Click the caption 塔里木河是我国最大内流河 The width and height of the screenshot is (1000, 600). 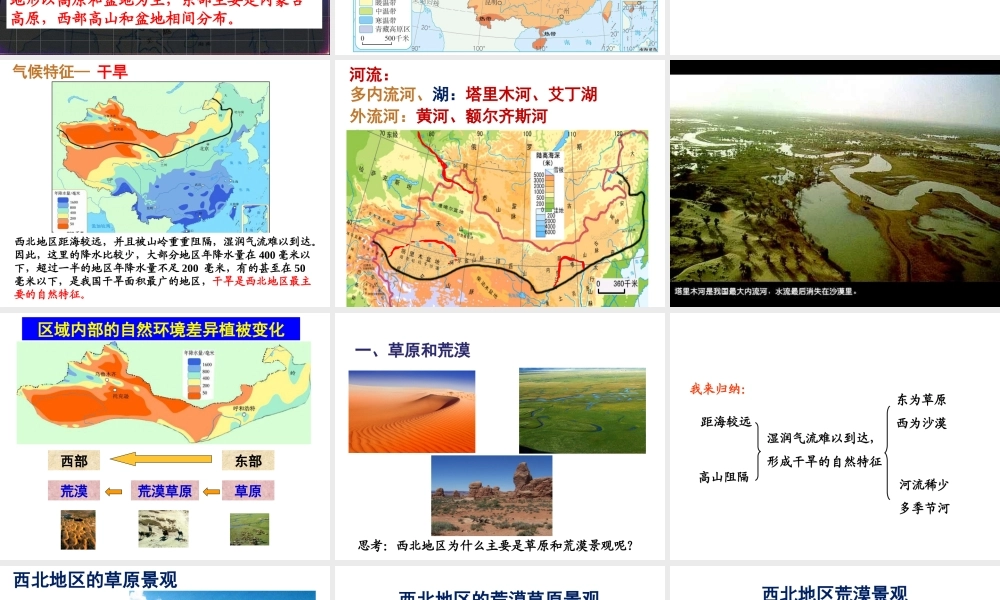tap(722, 291)
